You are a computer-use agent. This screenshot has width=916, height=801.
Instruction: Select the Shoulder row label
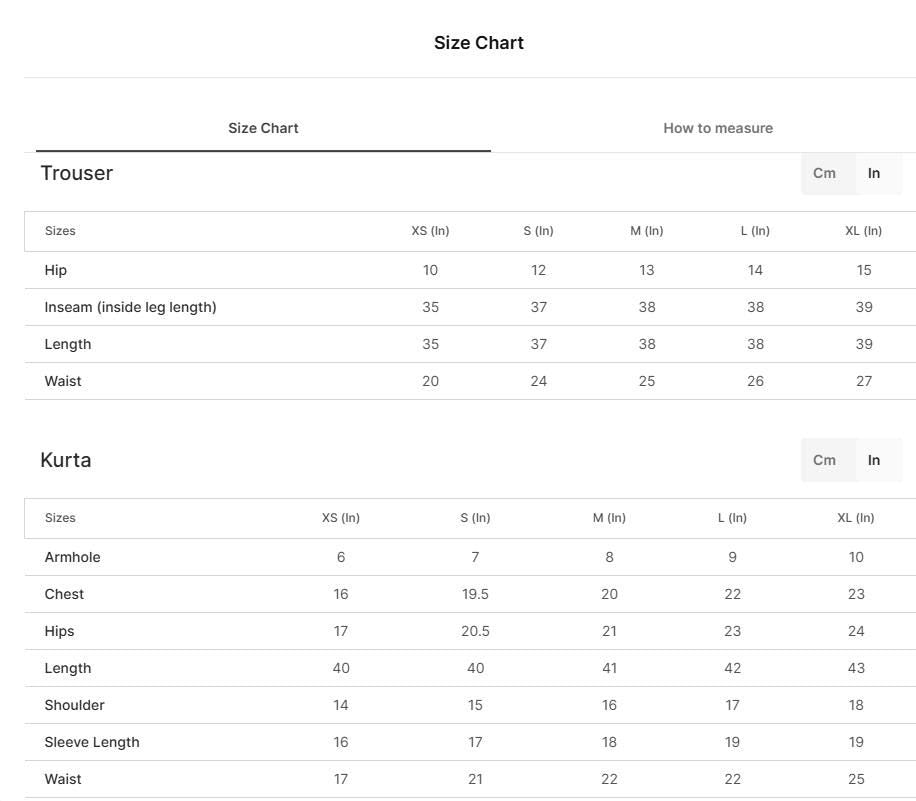point(75,705)
